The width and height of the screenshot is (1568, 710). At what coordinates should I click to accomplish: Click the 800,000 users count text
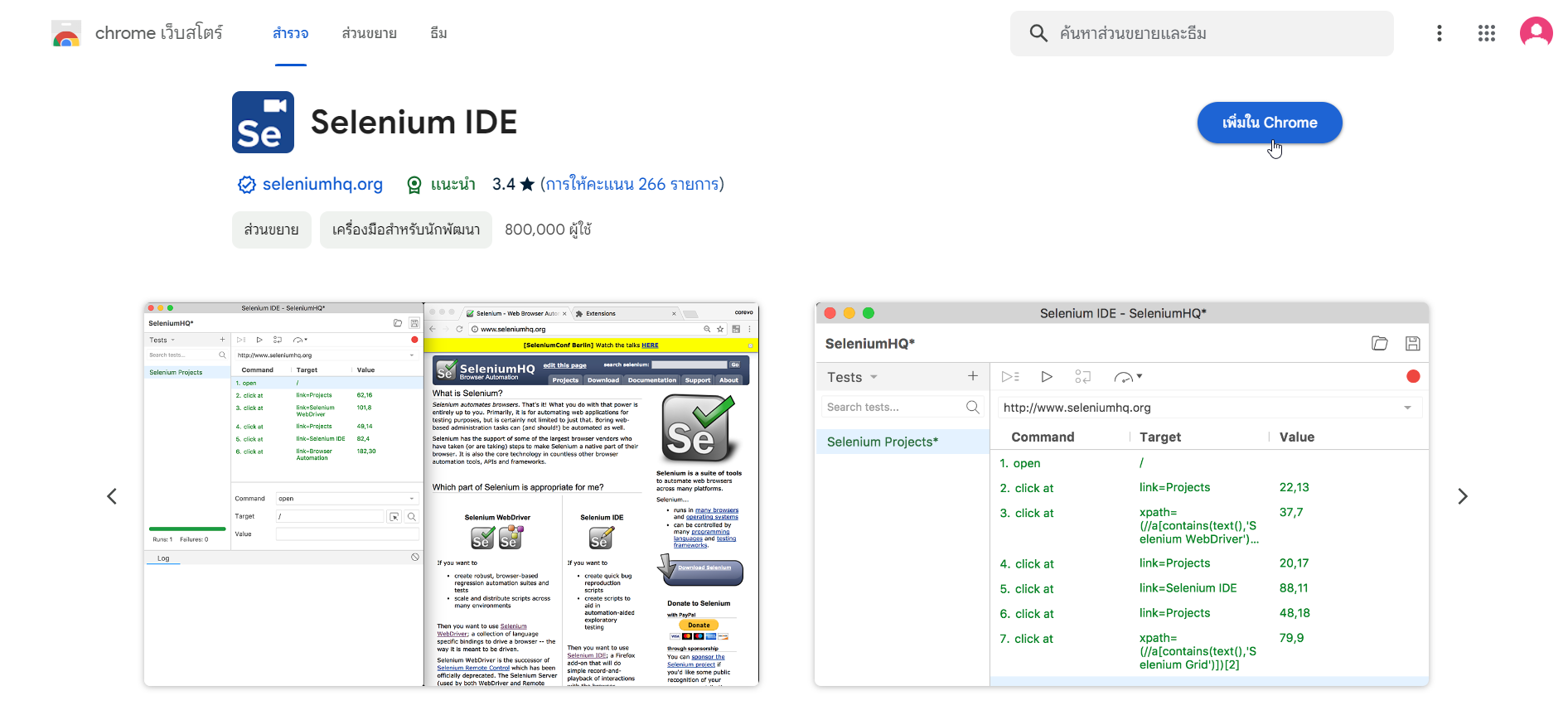point(548,229)
